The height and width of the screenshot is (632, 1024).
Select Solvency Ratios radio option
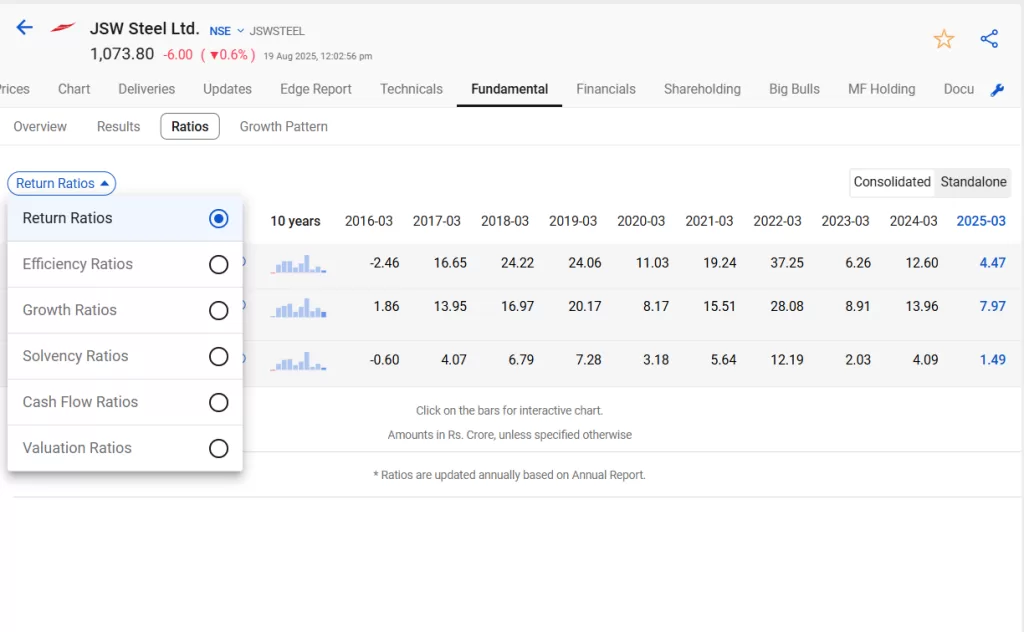218,356
